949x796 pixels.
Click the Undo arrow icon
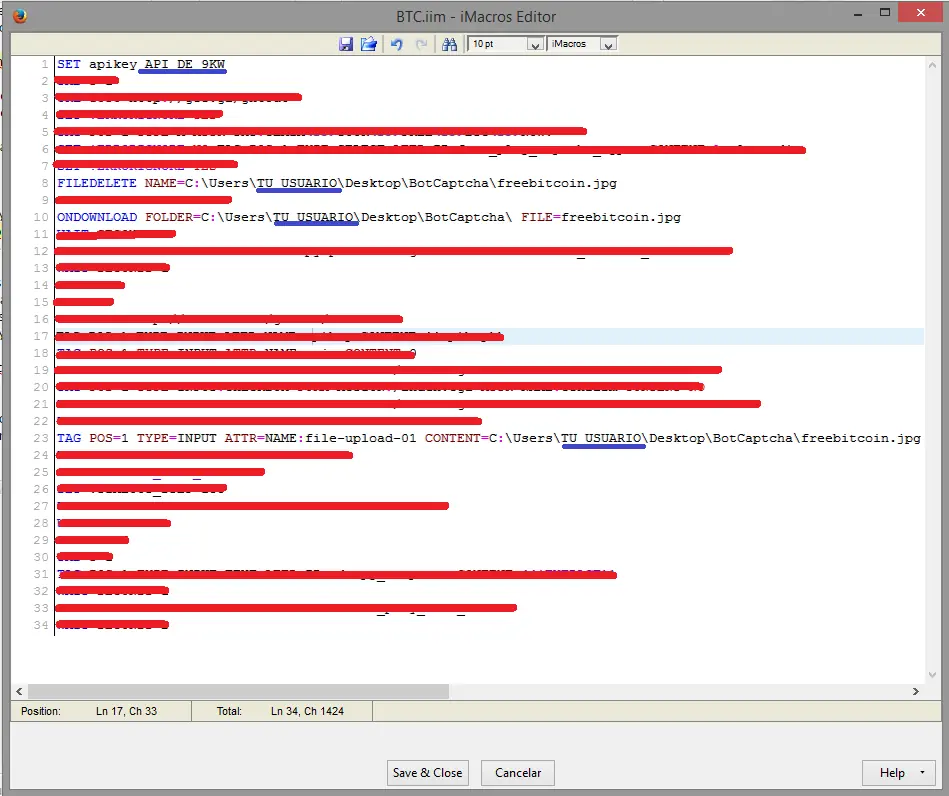[x=396, y=44]
